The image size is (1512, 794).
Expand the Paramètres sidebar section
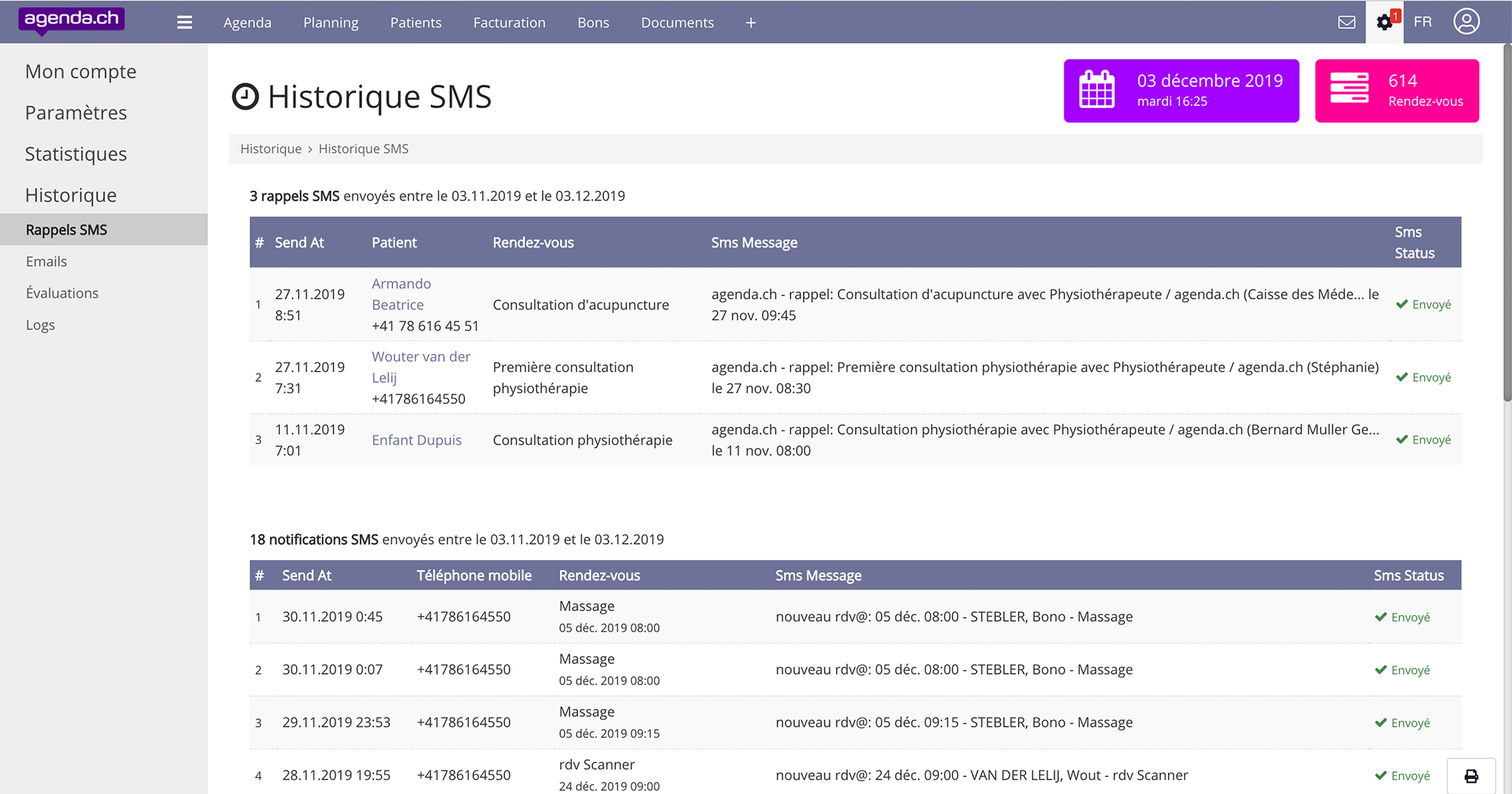pyautogui.click(x=76, y=113)
